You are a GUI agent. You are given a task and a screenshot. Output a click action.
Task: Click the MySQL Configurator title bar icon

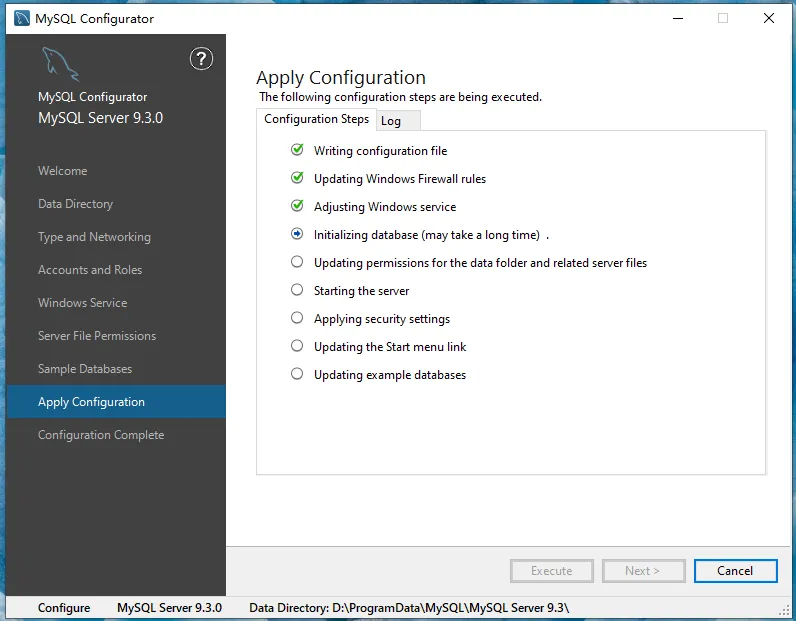[22, 18]
